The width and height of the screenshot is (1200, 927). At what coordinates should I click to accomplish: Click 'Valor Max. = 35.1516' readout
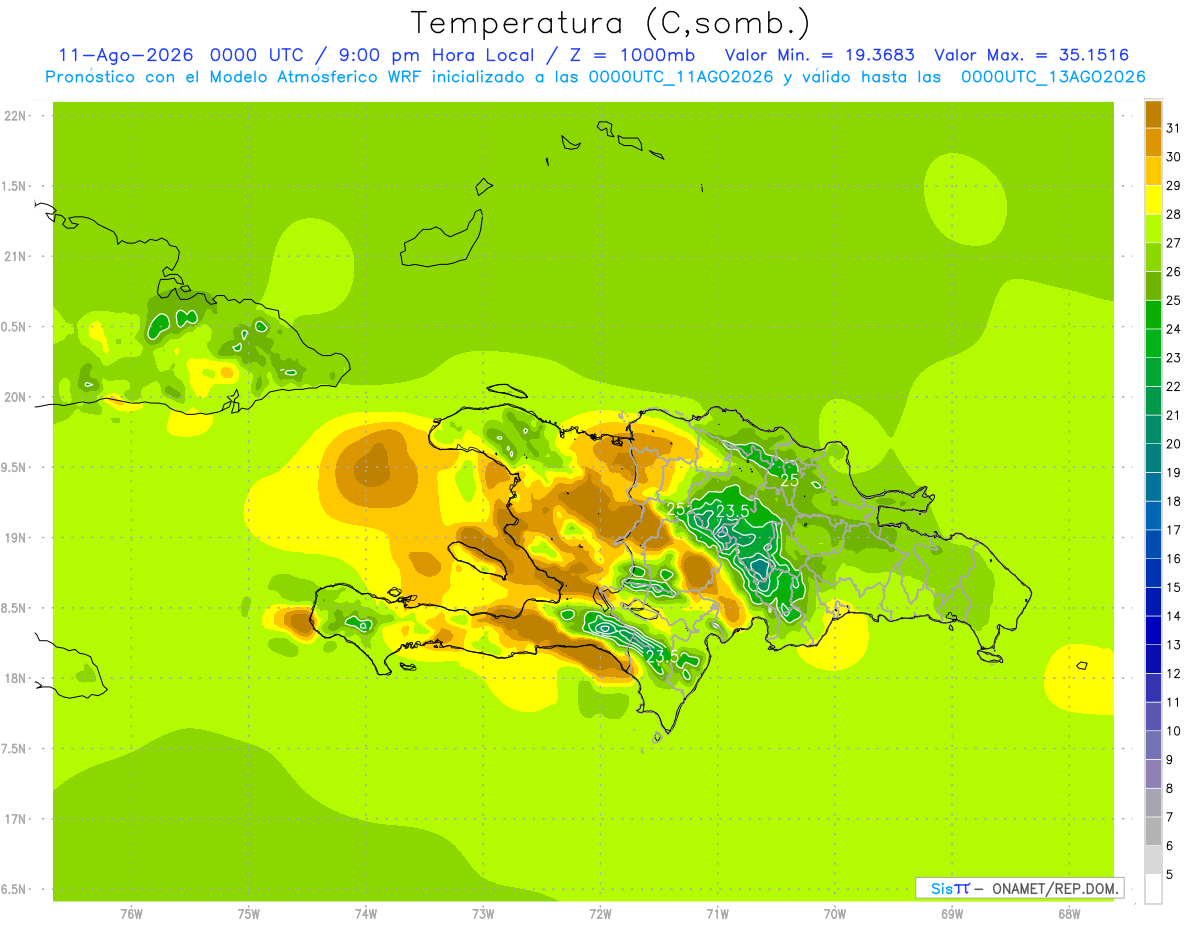(1031, 55)
